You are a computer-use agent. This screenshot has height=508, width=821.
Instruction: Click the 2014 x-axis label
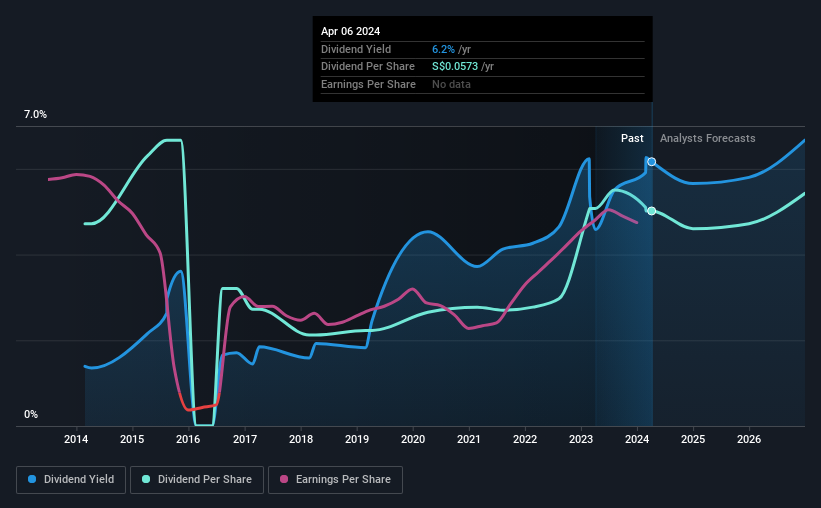[76, 439]
